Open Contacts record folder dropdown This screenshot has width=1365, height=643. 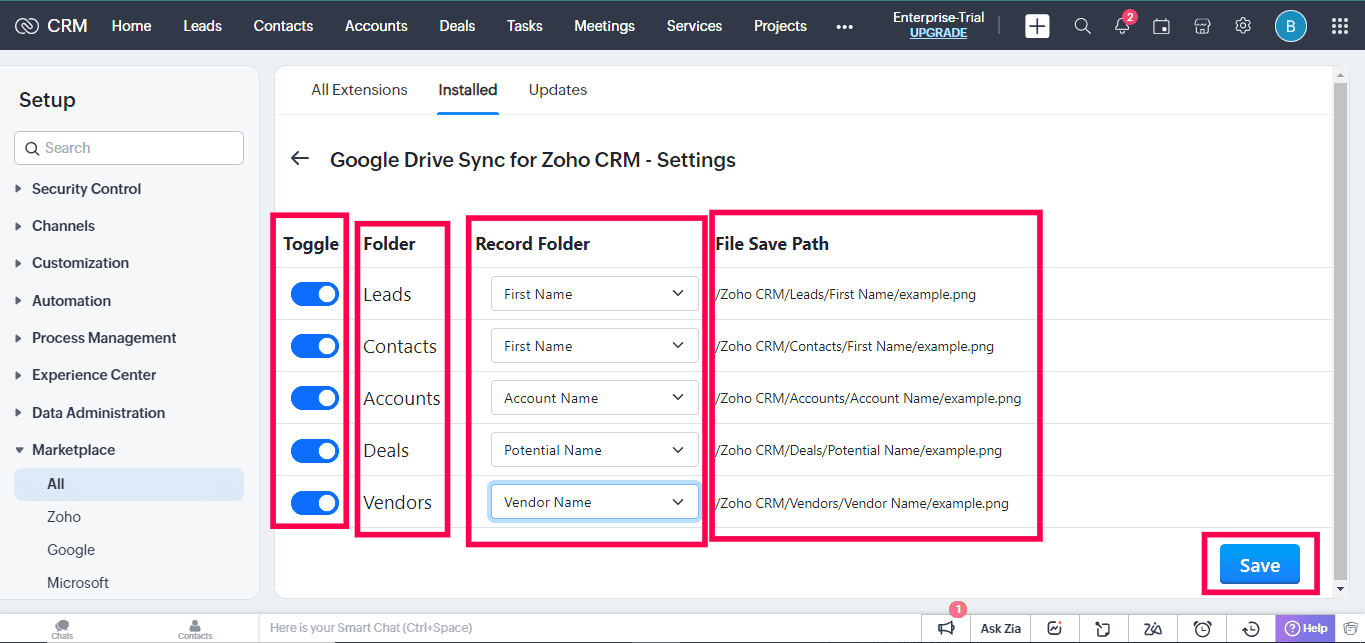(x=594, y=346)
